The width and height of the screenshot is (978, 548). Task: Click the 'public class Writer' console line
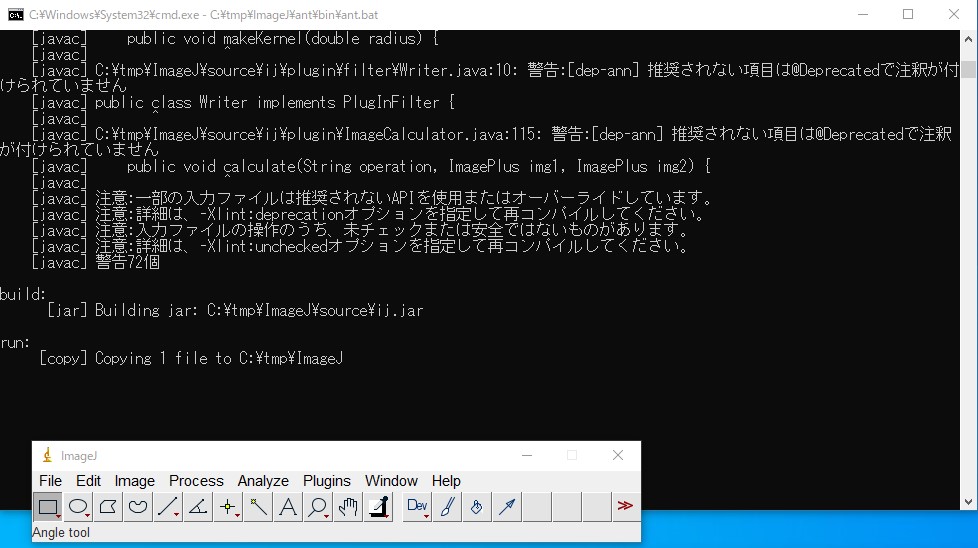coord(243,102)
